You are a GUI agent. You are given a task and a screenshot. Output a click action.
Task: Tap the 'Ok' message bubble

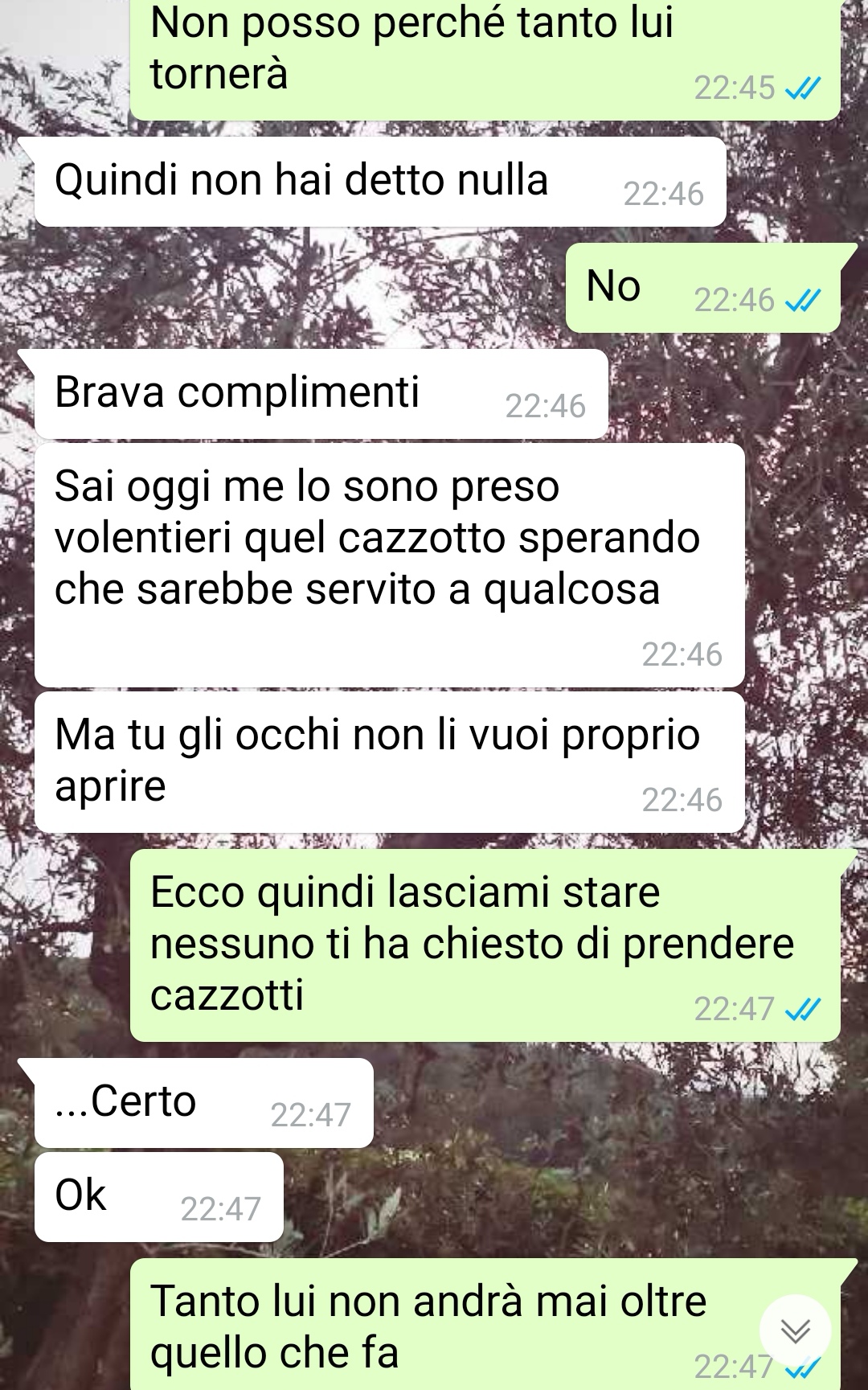[x=159, y=1197]
